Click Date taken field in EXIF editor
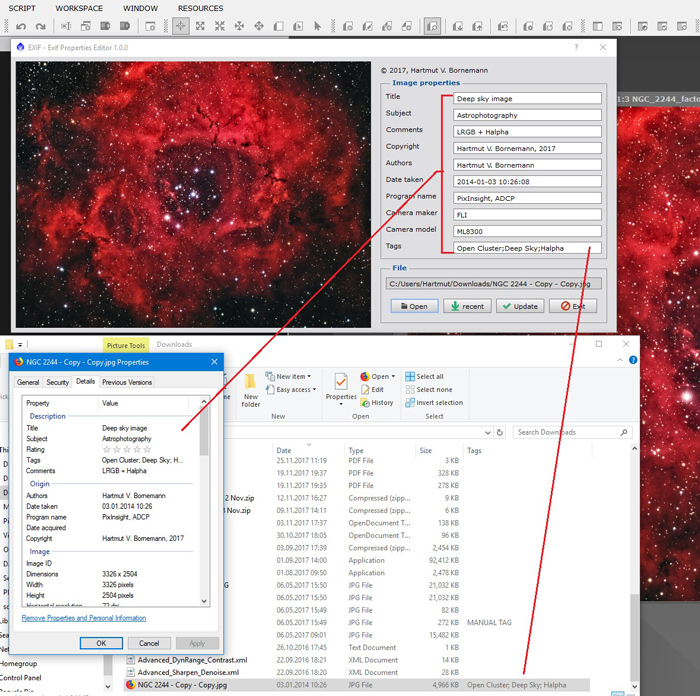 (527, 181)
